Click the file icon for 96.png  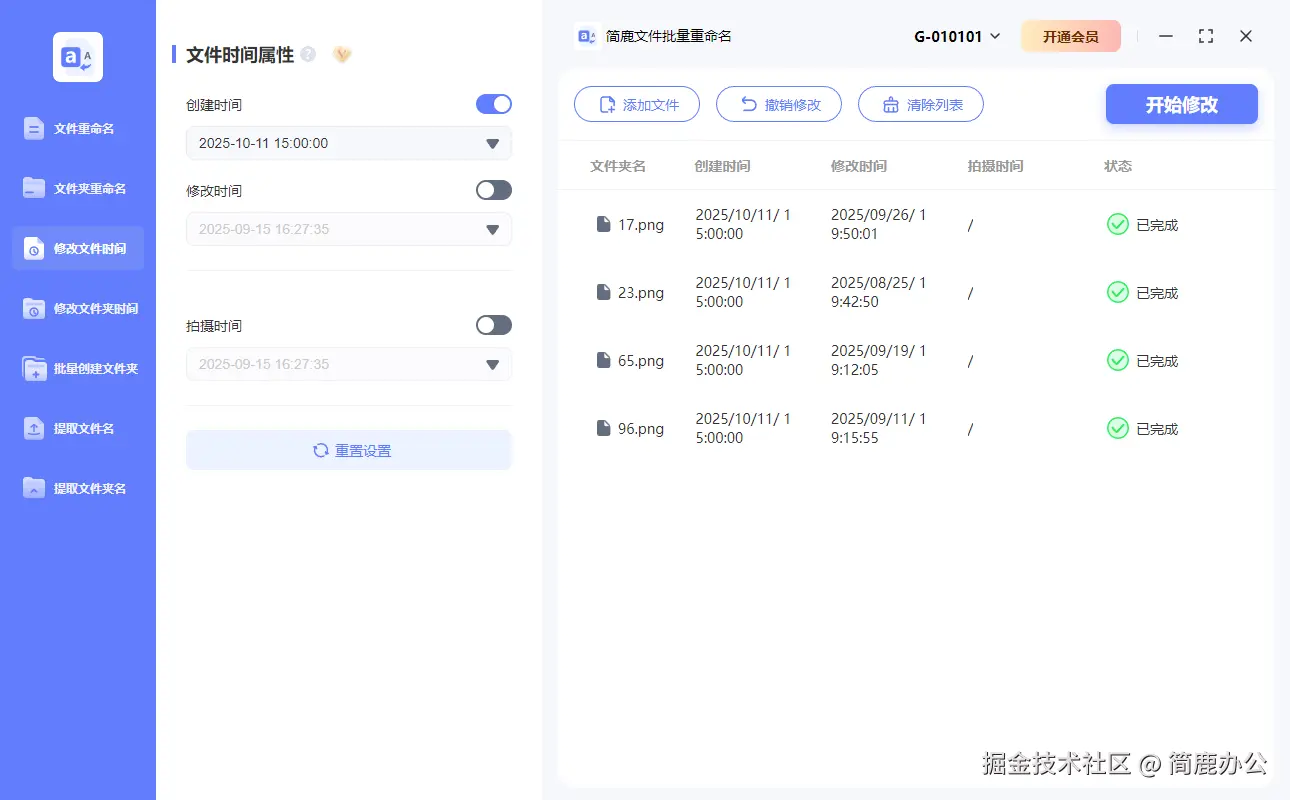[x=603, y=428]
